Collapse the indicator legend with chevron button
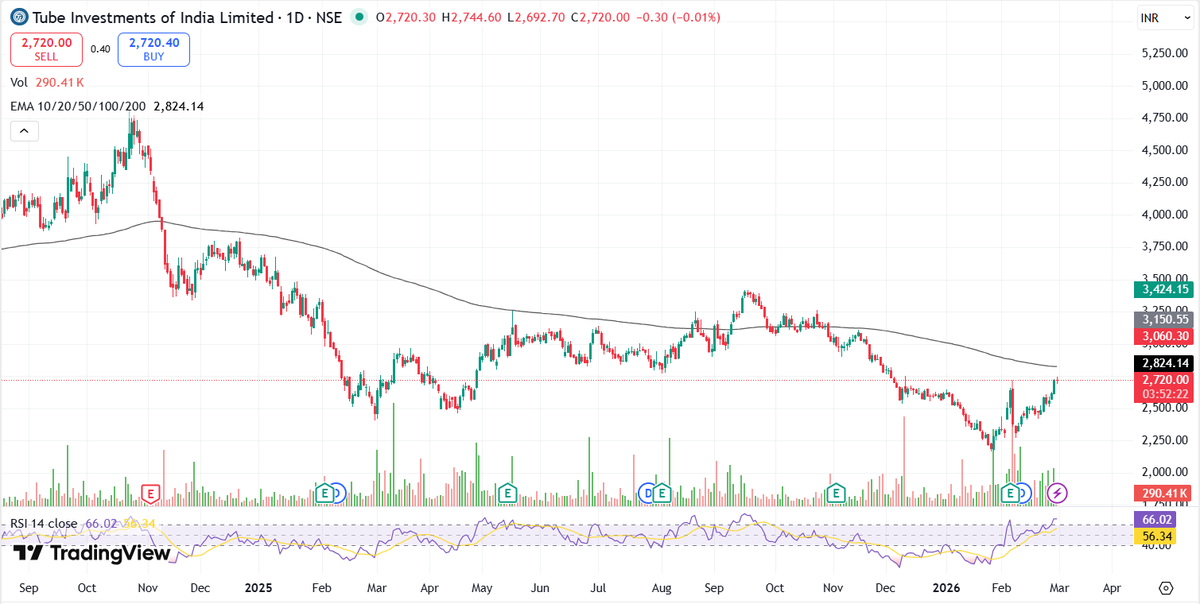The image size is (1200, 604). pyautogui.click(x=24, y=130)
